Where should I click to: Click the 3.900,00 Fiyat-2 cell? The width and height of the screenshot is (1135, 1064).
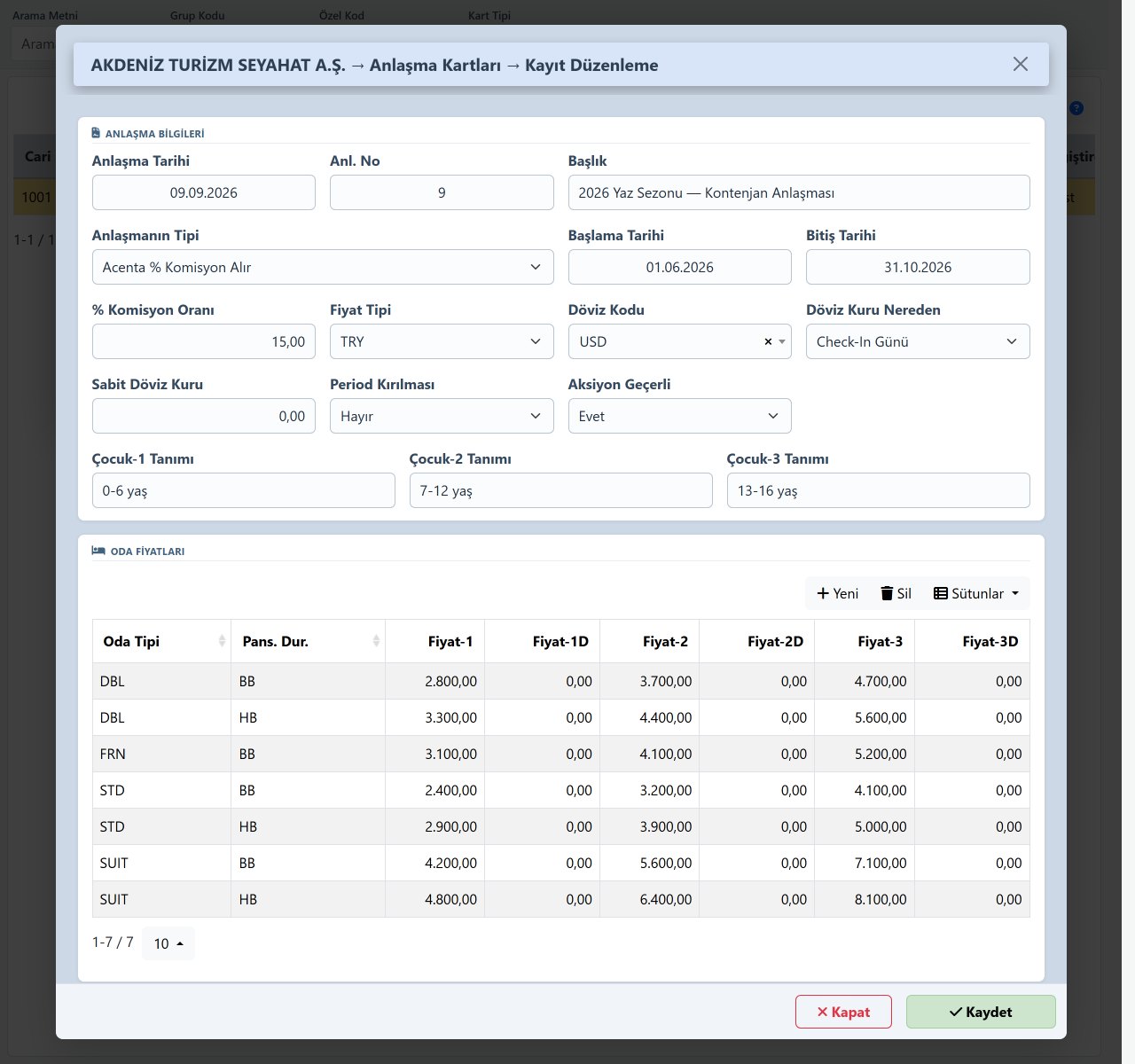[x=649, y=826]
